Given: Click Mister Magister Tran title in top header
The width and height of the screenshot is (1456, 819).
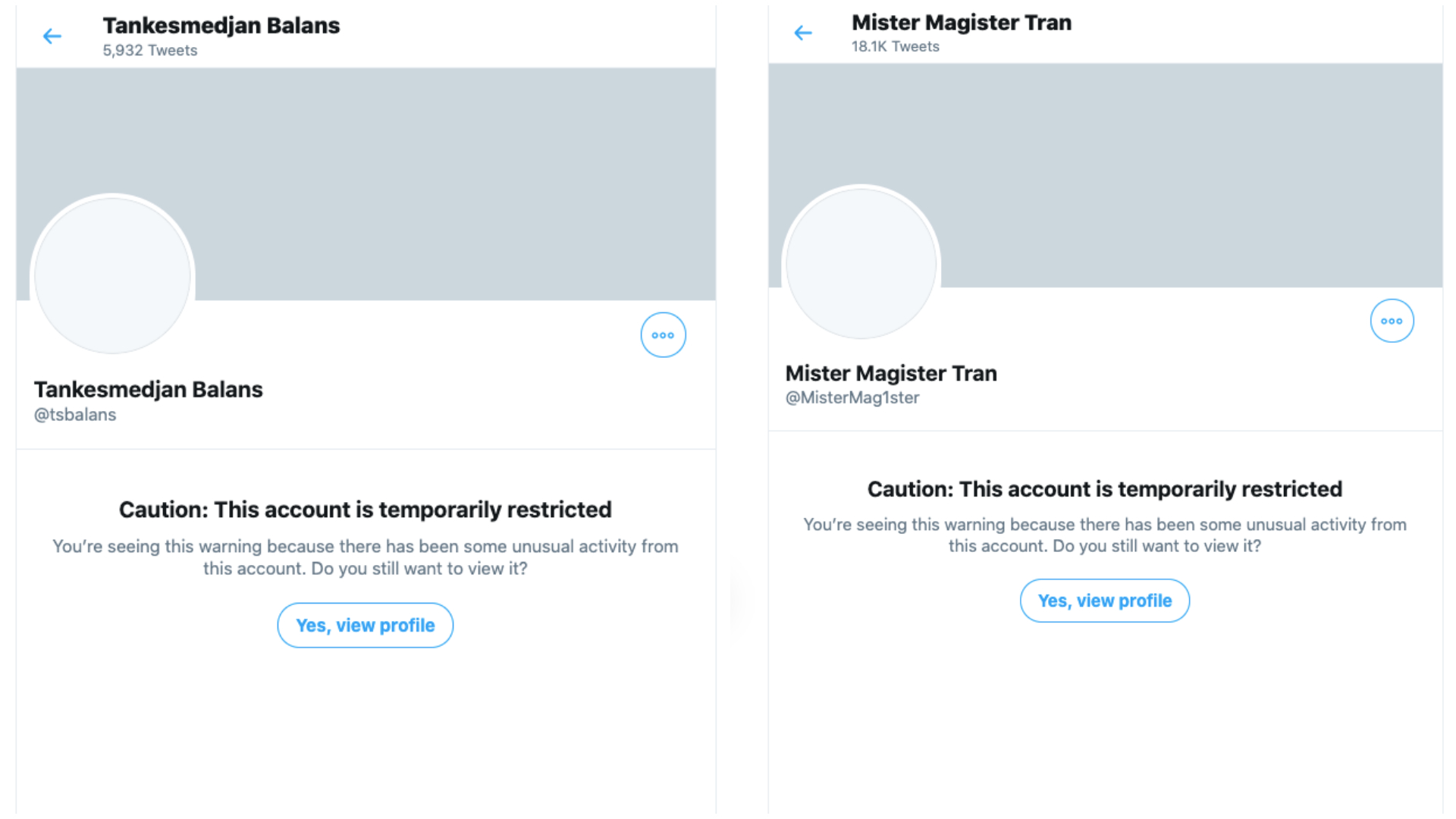Looking at the screenshot, I should click(x=962, y=23).
